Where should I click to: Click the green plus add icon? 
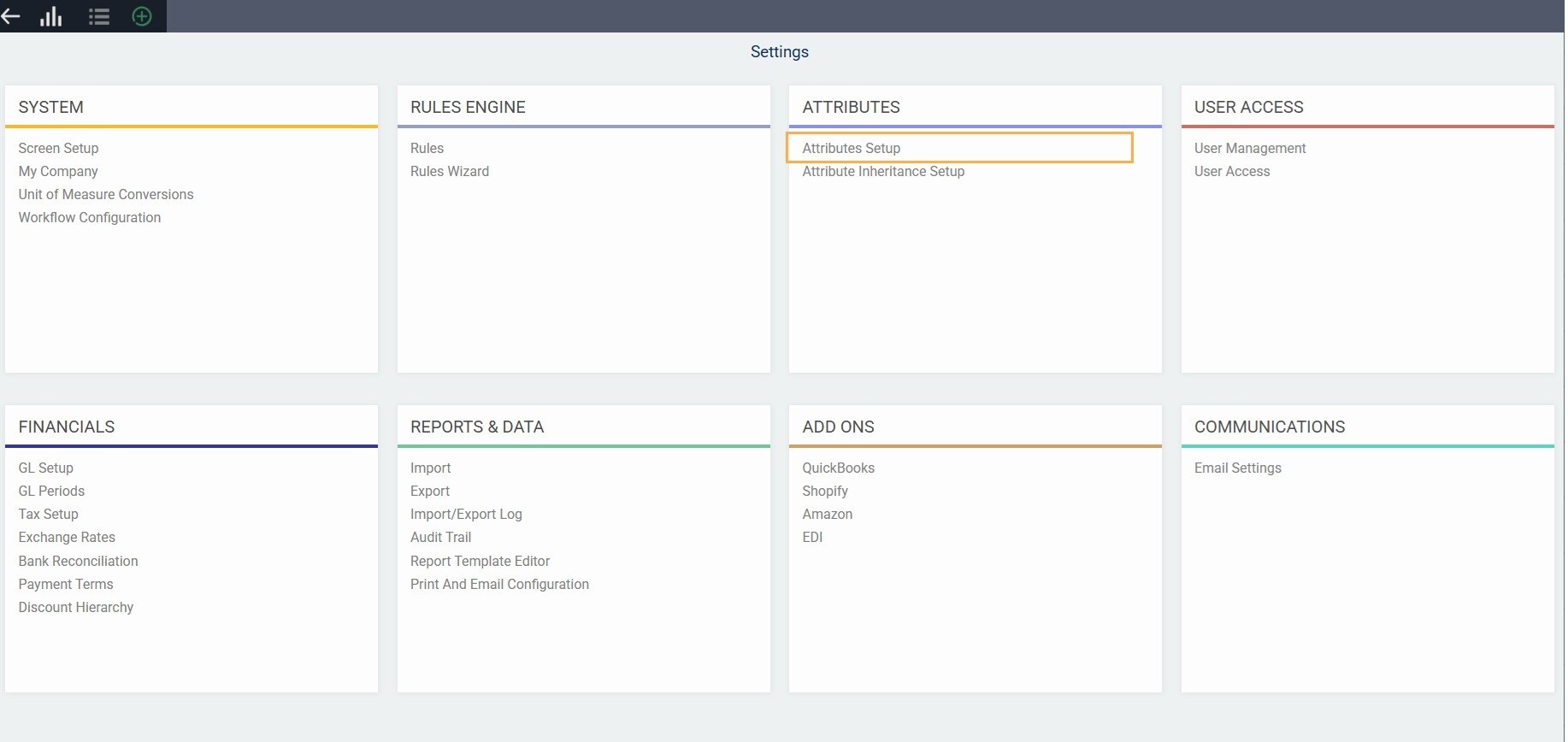pyautogui.click(x=142, y=16)
